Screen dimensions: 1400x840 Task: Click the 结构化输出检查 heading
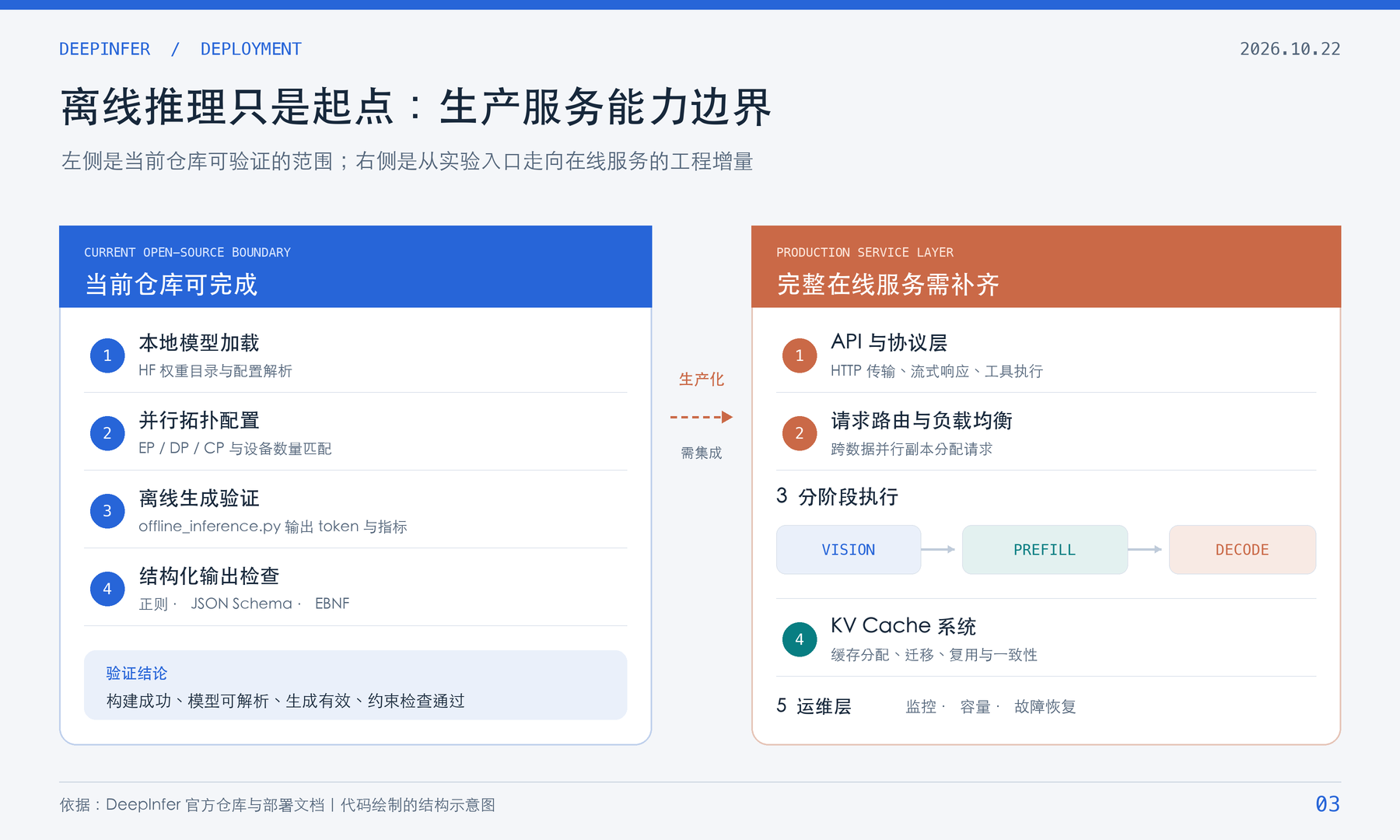209,576
